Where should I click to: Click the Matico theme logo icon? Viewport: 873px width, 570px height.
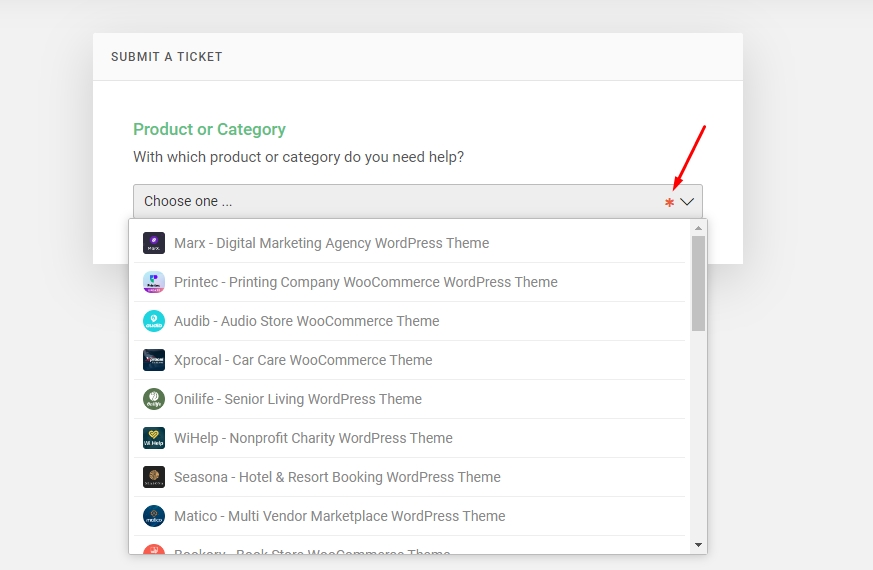tap(154, 516)
